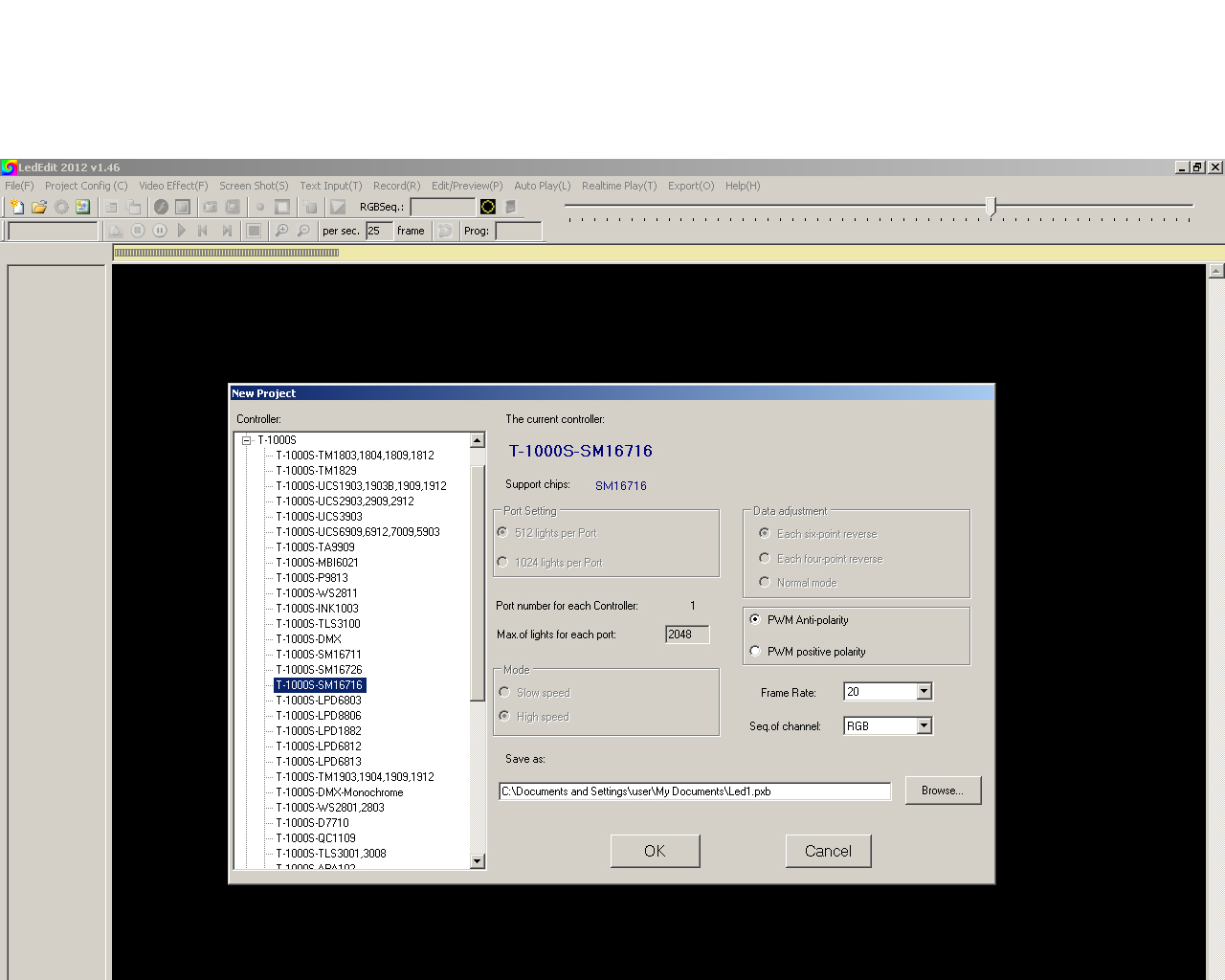Select T-1000S-TLS3001,3008 controller

coord(331,854)
